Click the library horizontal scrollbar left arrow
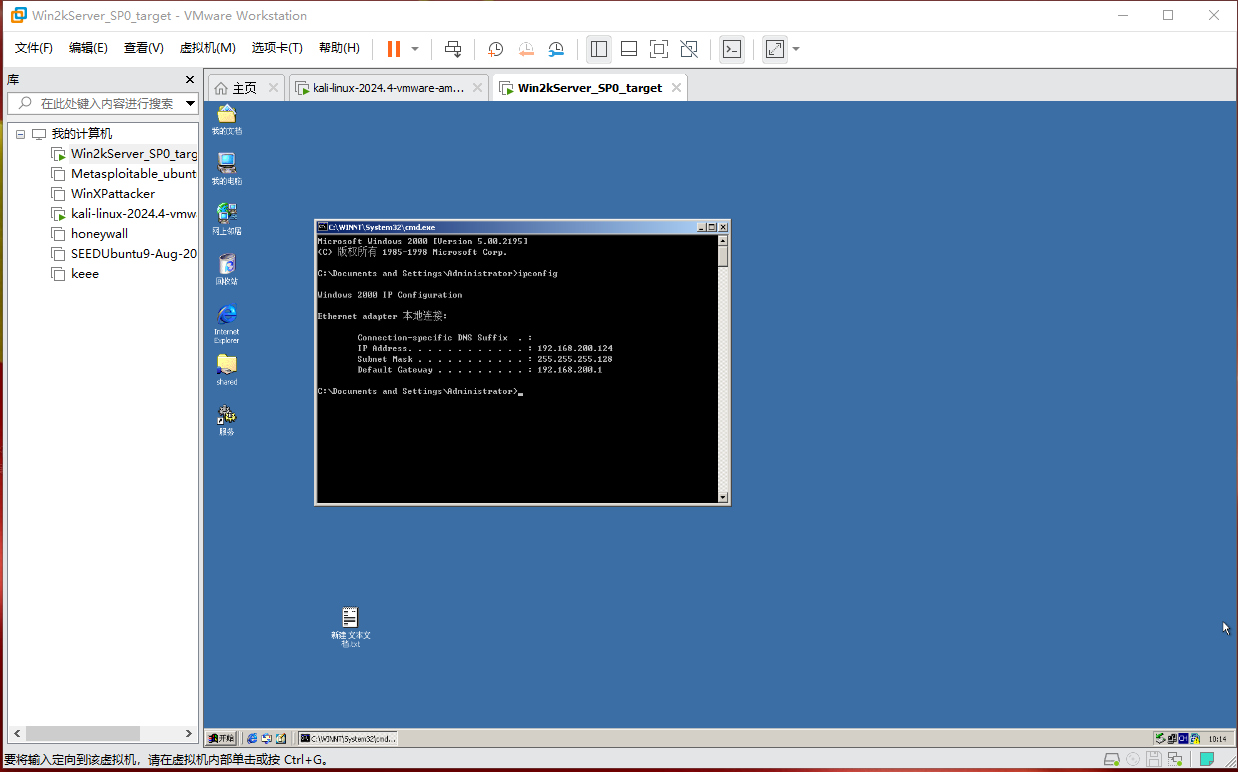Image resolution: width=1238 pixels, height=772 pixels. pos(17,734)
